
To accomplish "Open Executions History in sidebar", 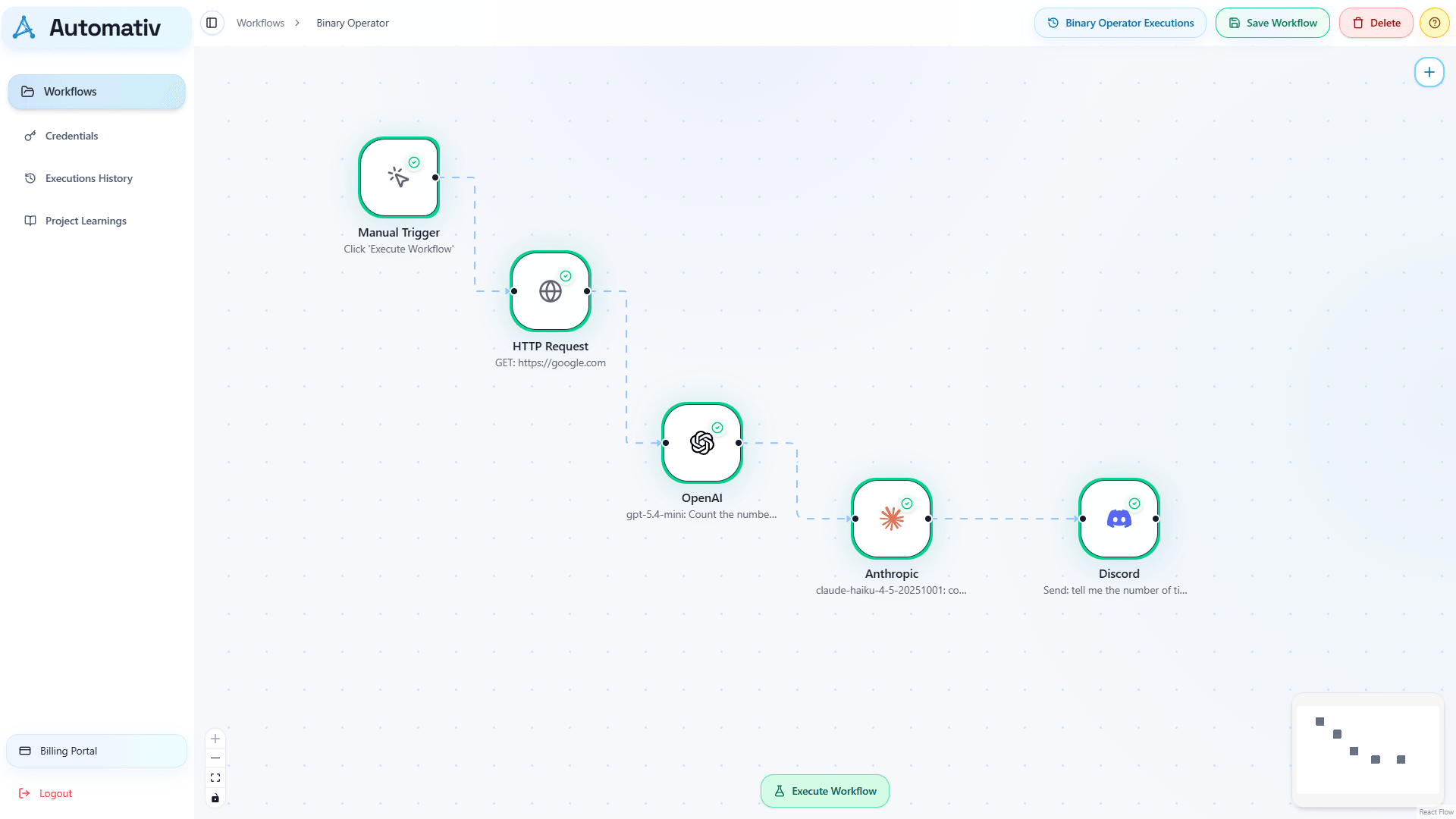I will coord(89,178).
